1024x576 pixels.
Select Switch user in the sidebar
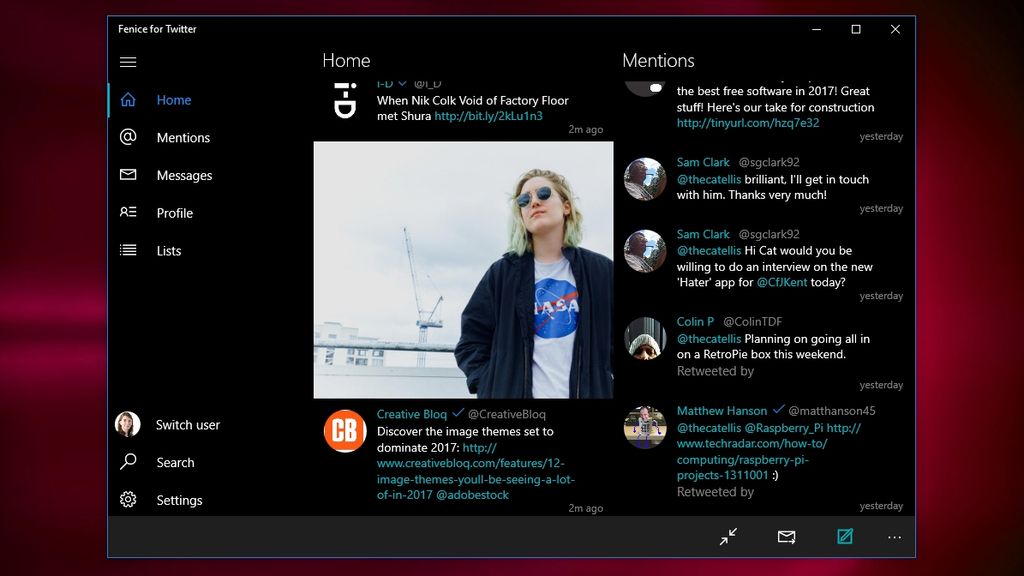click(x=186, y=424)
